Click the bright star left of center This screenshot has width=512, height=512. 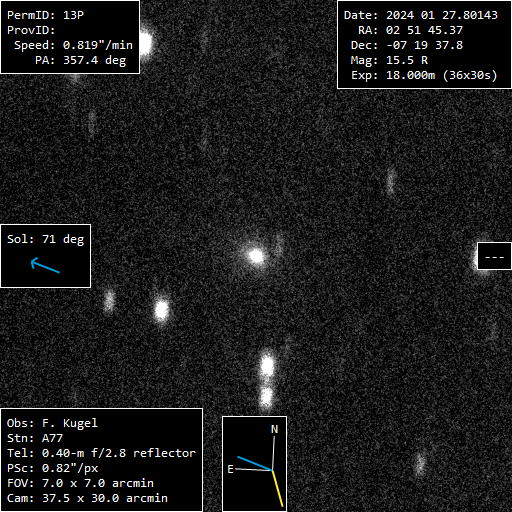click(162, 310)
